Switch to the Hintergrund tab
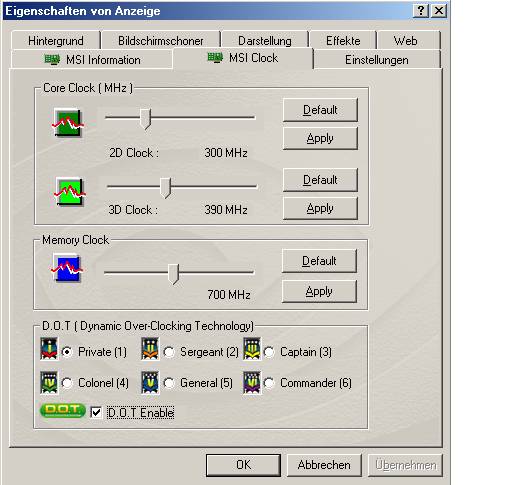Viewport: 512px width, 485px height. 56,41
